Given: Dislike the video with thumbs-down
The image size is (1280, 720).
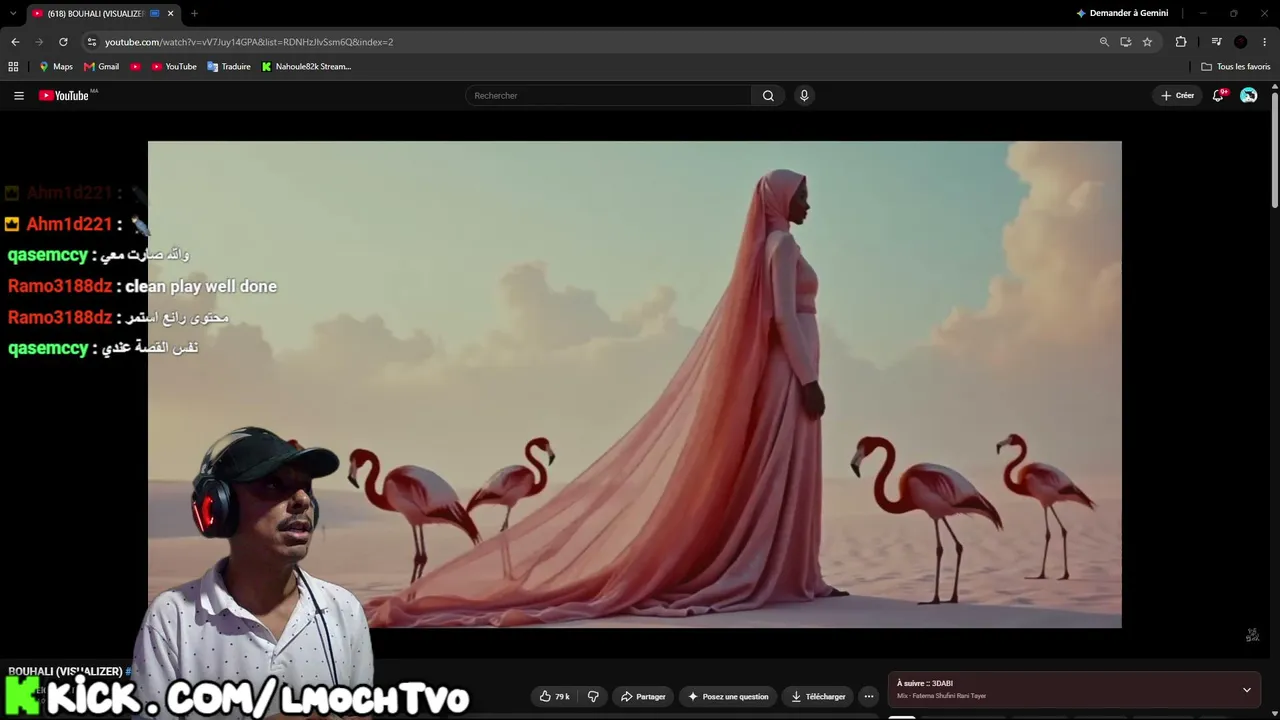Looking at the screenshot, I should [593, 696].
